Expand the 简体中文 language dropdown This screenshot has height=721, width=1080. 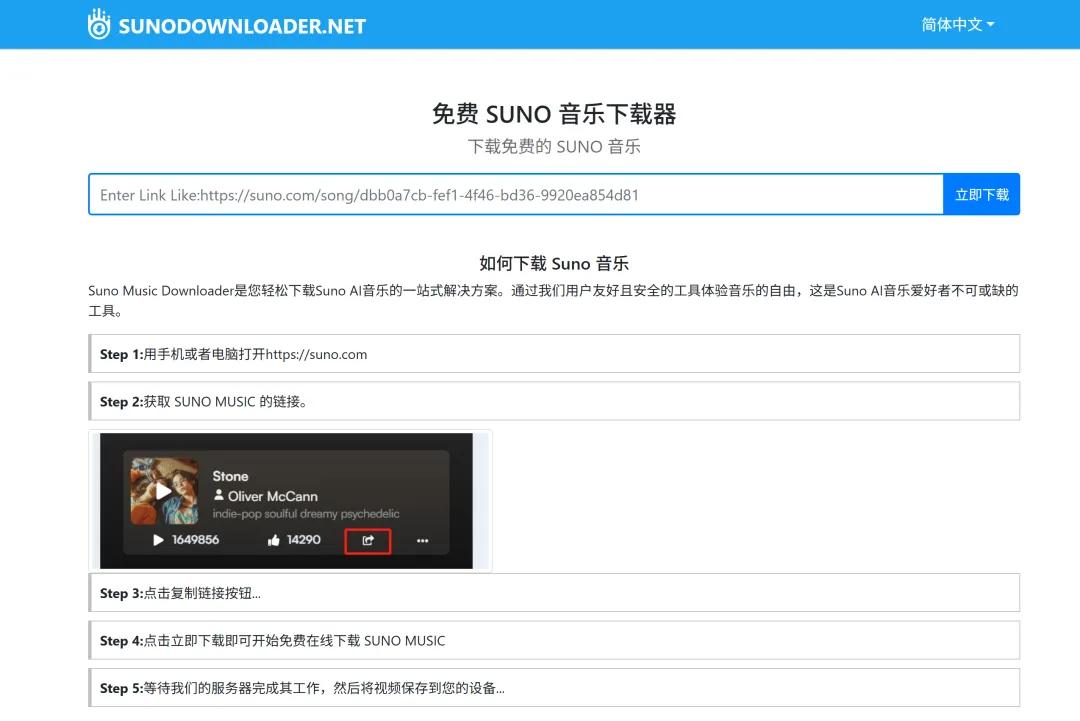(x=957, y=25)
